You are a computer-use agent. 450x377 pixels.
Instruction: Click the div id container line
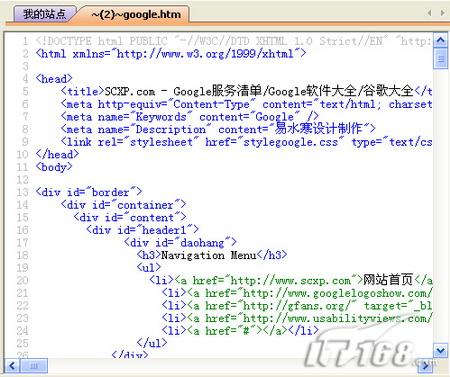(123, 205)
